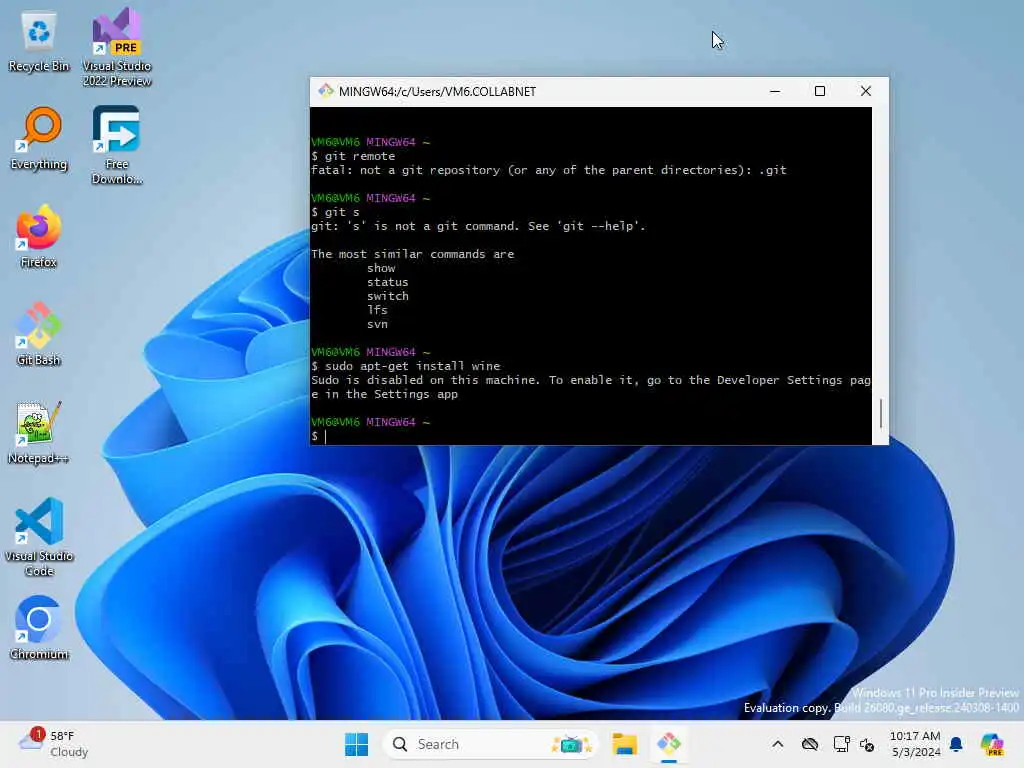Open the clock showing 10:17 AM

(x=915, y=744)
